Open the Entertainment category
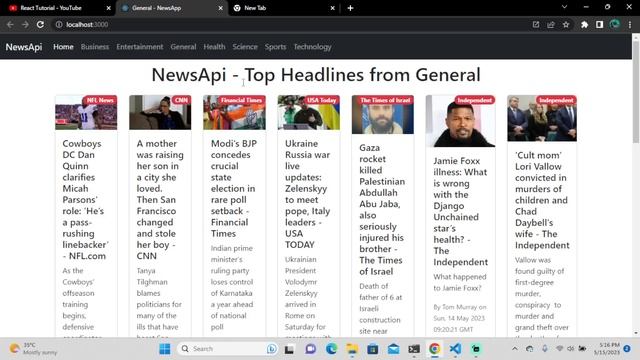The height and width of the screenshot is (360, 640). [x=140, y=47]
